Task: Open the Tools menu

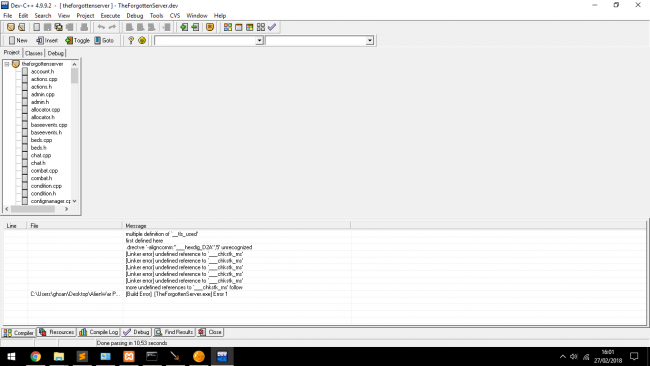Action: 156,16
